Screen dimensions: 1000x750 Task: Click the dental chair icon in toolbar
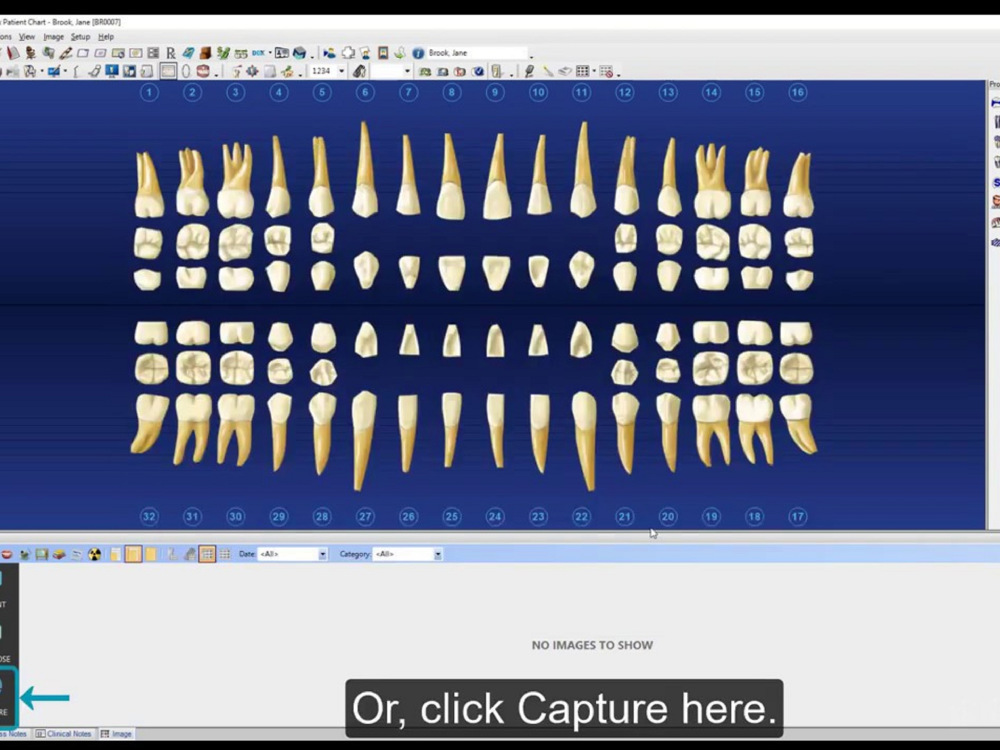31,53
